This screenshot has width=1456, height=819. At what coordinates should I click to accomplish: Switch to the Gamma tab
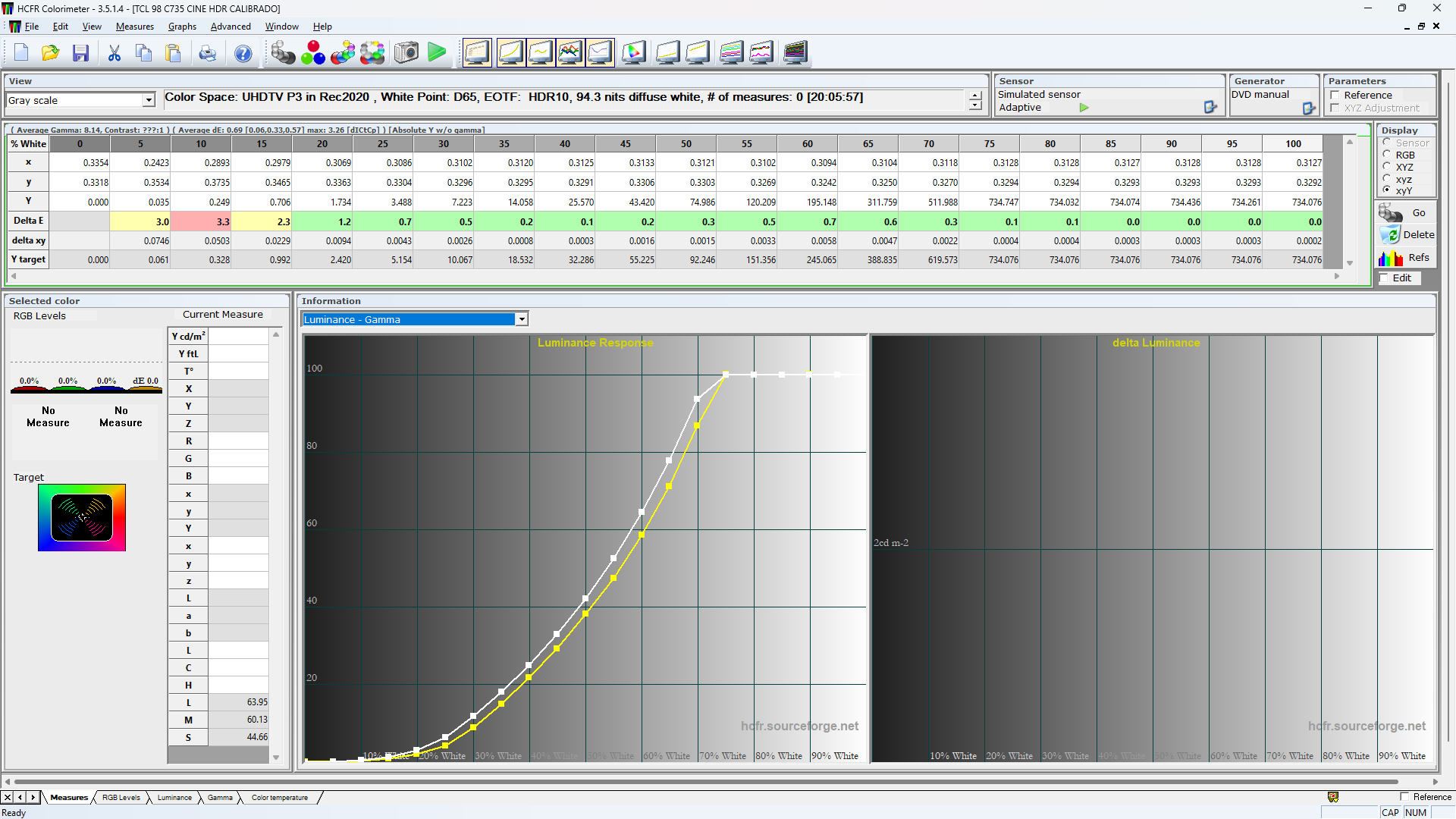(220, 798)
